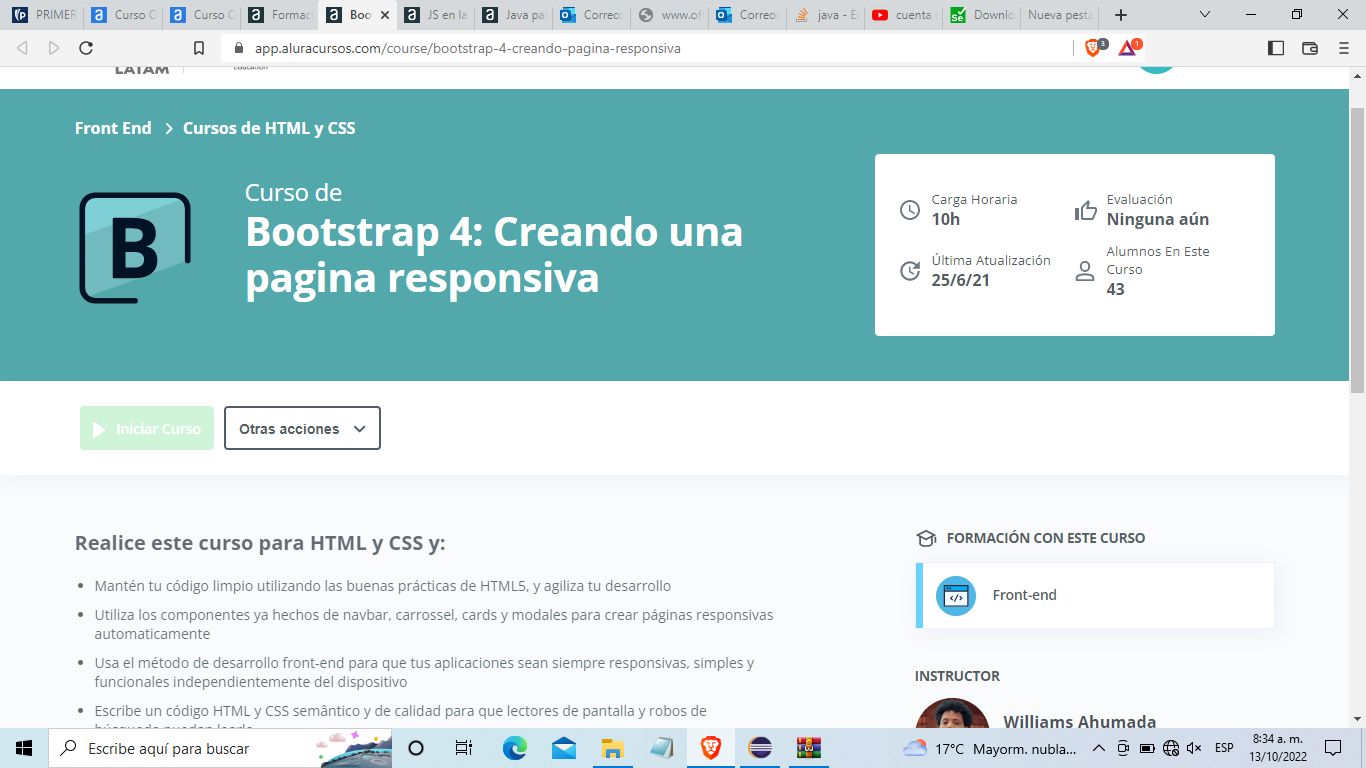
Task: Open Mail app from taskbar
Action: [x=563, y=748]
